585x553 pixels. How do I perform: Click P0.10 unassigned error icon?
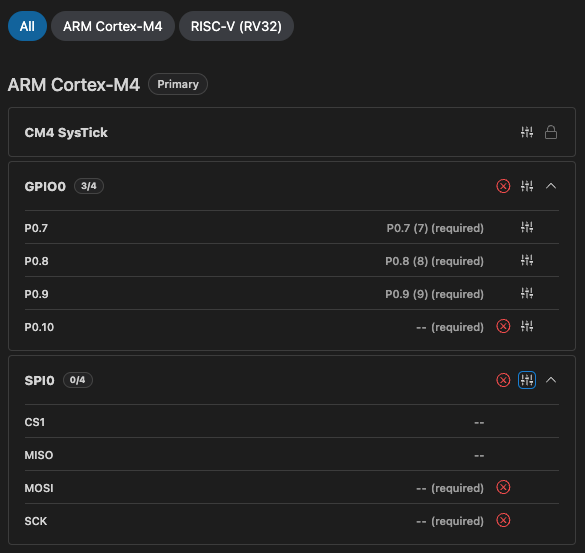pos(503,326)
